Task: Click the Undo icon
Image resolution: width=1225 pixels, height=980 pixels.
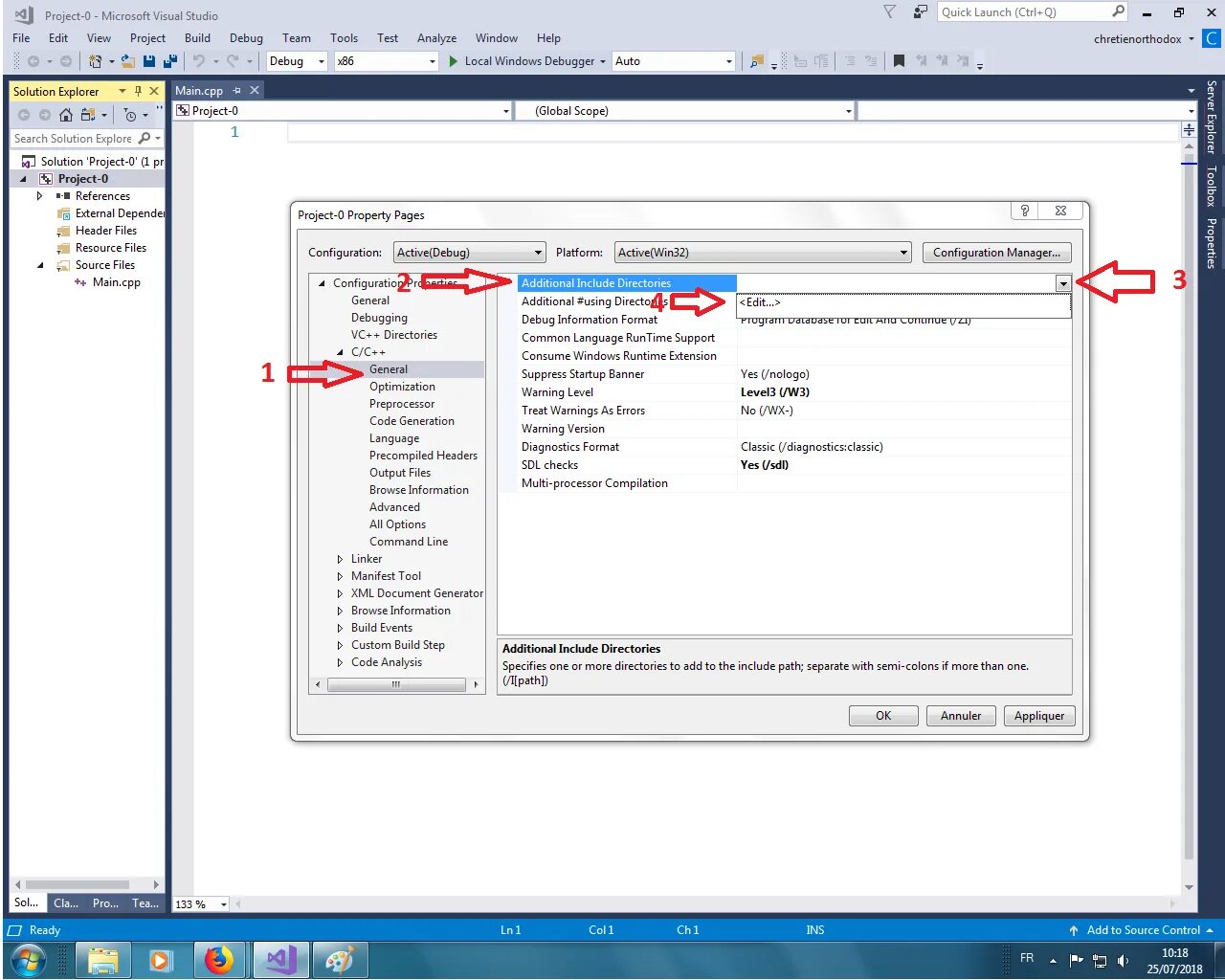Action: [x=199, y=60]
